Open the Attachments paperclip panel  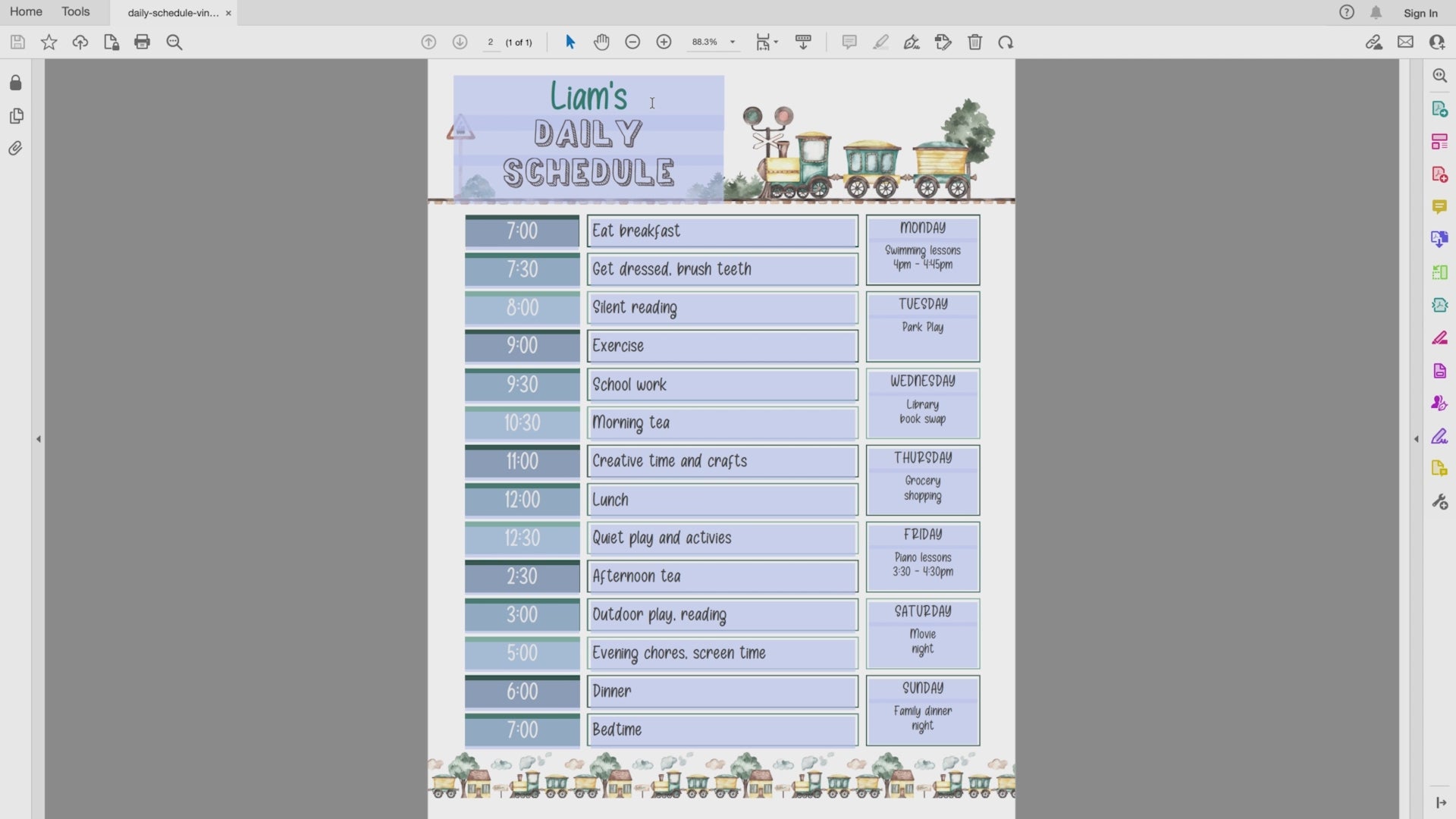[15, 149]
